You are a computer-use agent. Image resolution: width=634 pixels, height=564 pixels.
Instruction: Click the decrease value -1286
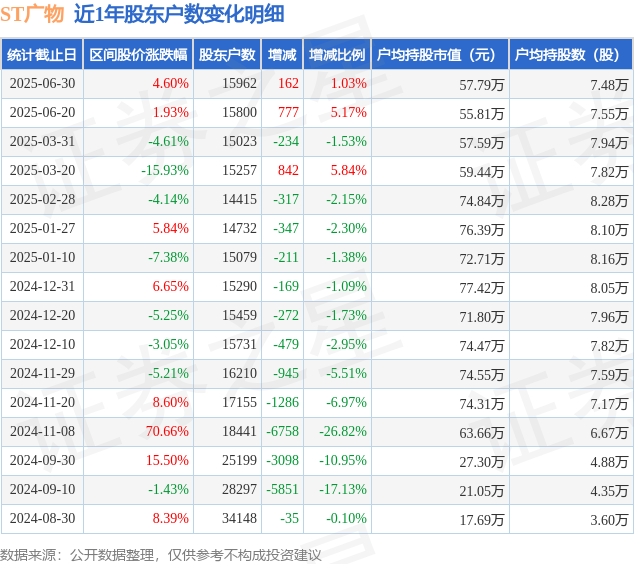coord(282,402)
